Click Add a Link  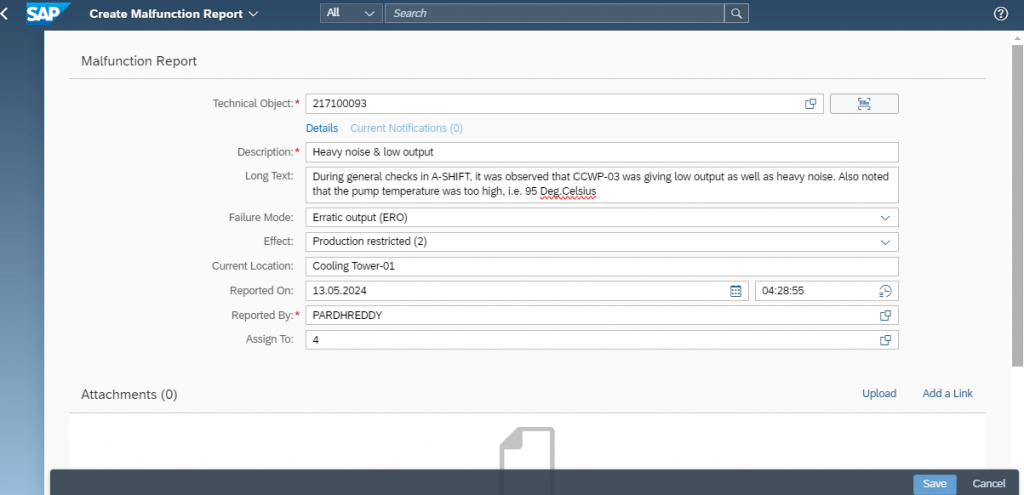[x=947, y=393]
